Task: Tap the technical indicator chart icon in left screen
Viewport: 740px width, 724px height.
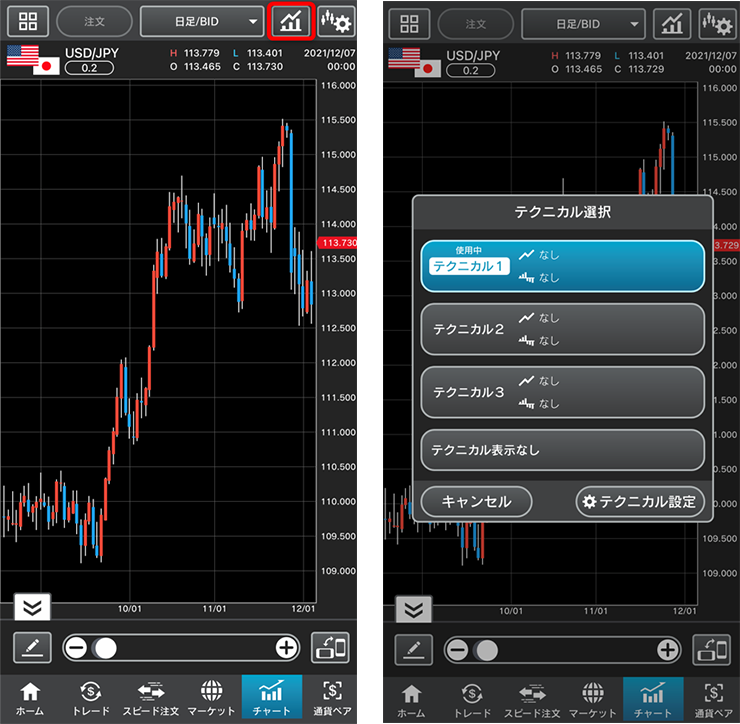Action: tap(291, 21)
